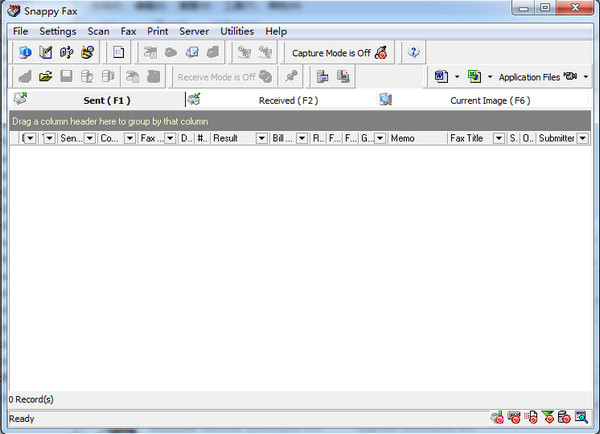Open the Fax menu

[129, 31]
